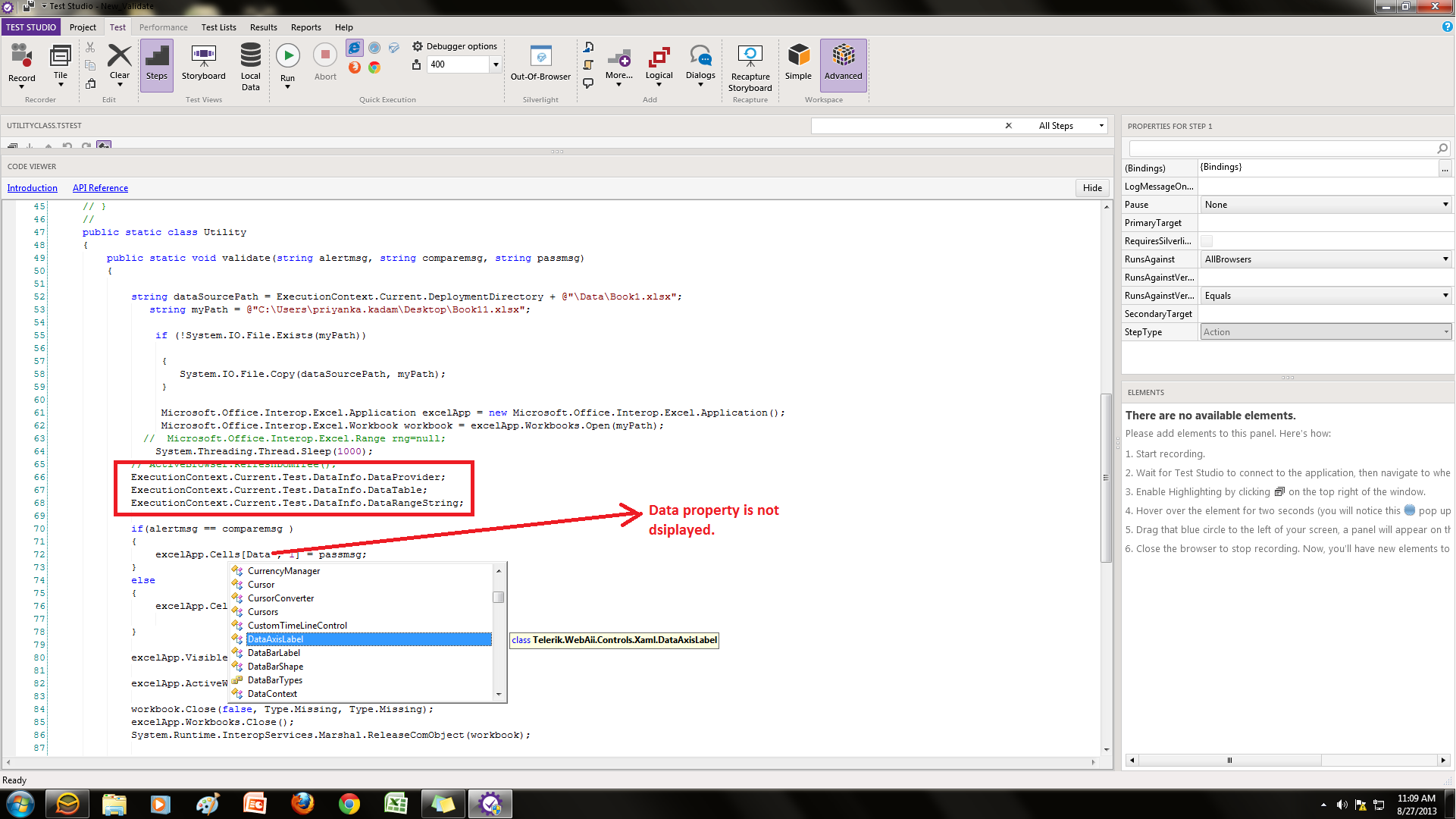Image resolution: width=1456 pixels, height=819 pixels.
Task: Open the RunsAgainst AllBrowsers dropdown
Action: pyautogui.click(x=1445, y=259)
